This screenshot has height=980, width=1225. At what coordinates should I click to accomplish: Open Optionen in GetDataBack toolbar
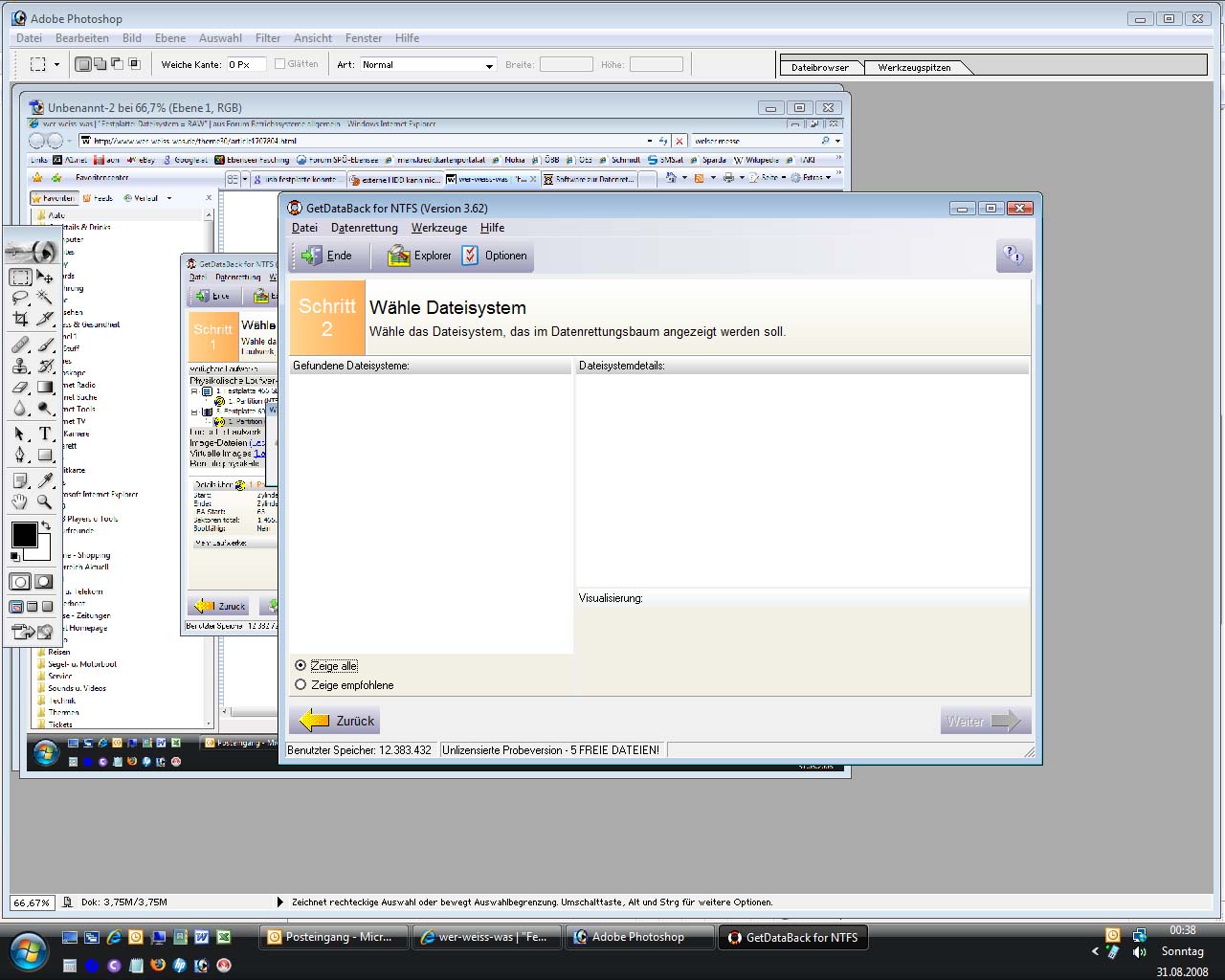pos(495,256)
